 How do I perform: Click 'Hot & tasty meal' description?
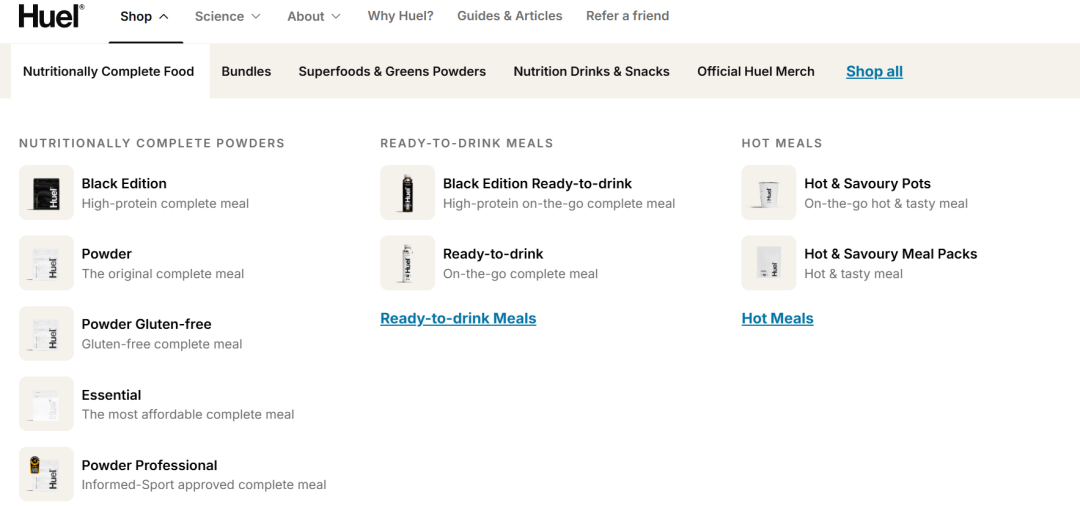click(853, 274)
